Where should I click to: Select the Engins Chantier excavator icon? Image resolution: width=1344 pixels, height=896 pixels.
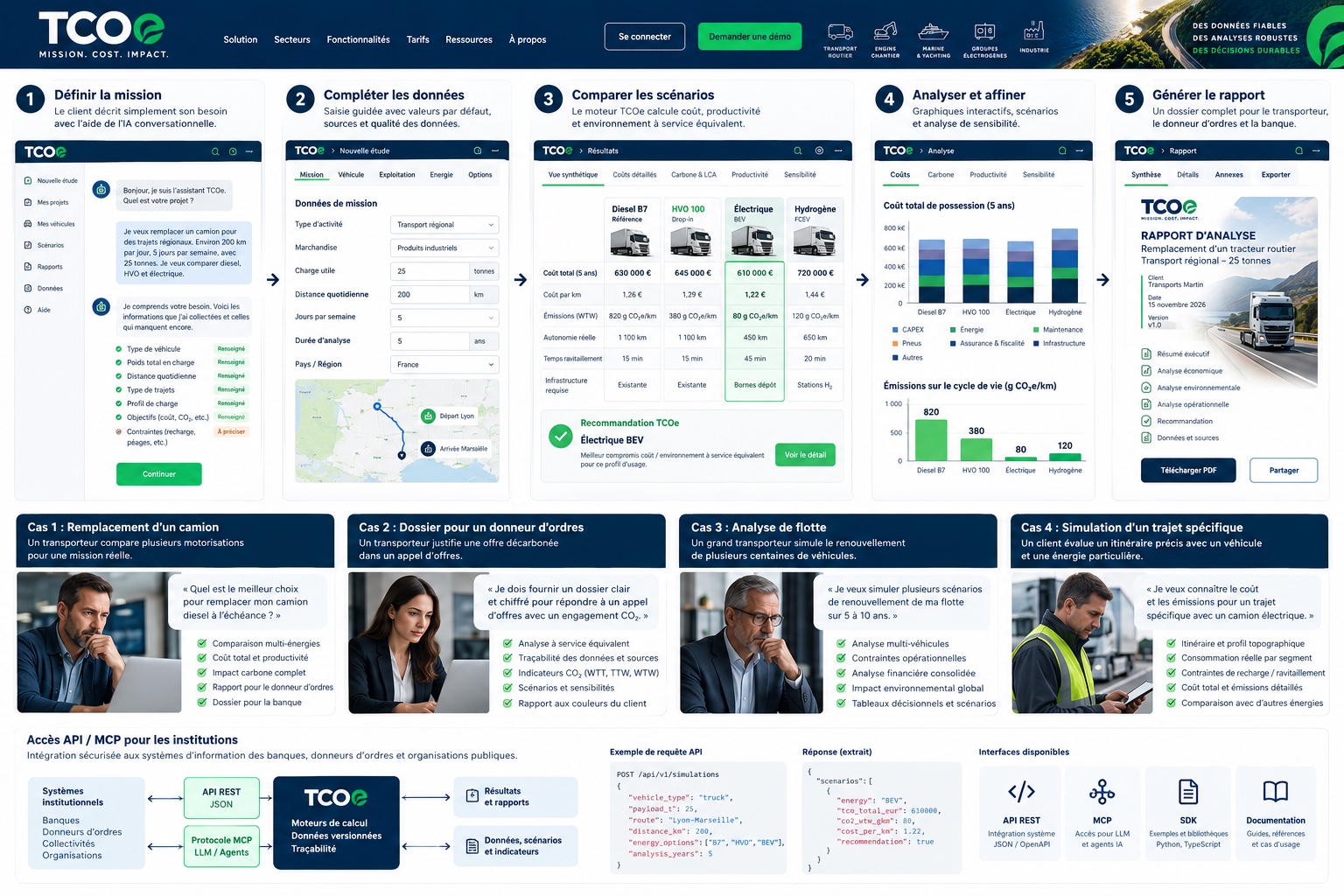pyautogui.click(x=885, y=31)
